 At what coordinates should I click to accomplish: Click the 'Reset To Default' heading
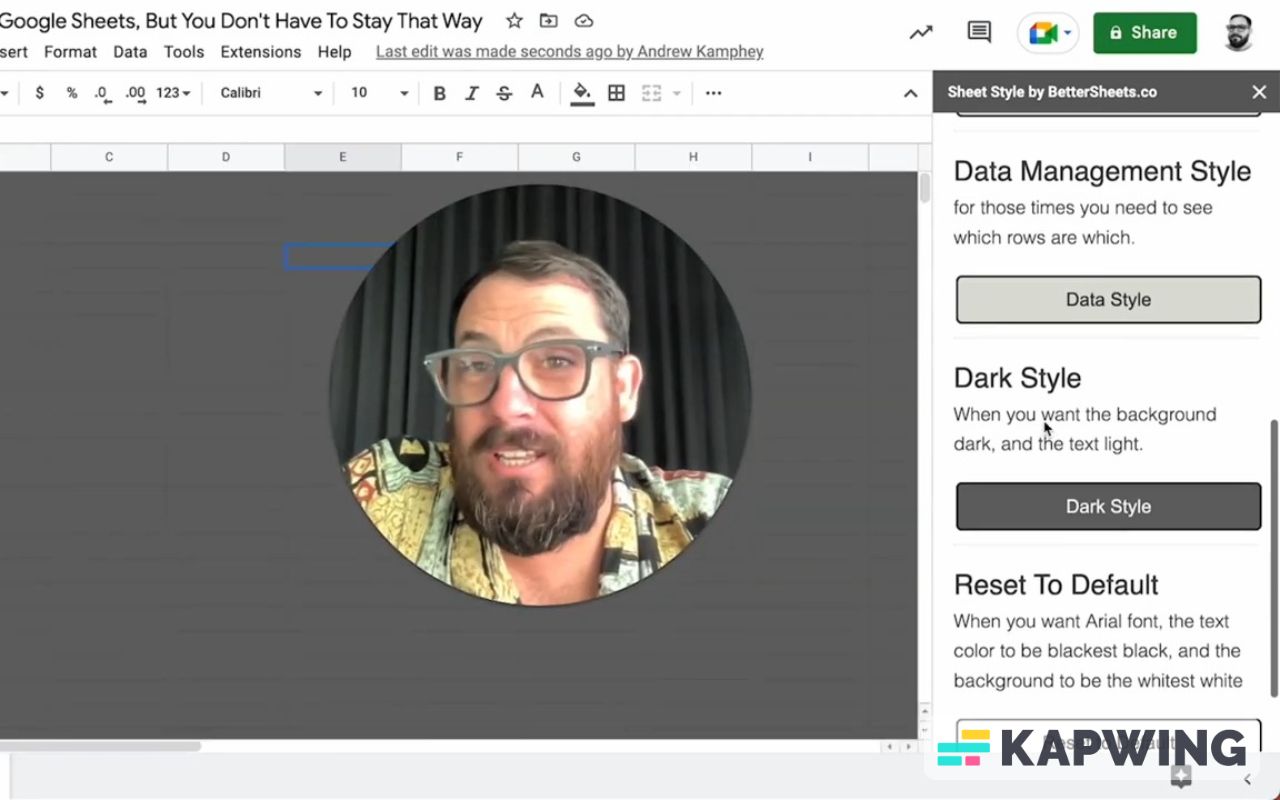[x=1056, y=585]
